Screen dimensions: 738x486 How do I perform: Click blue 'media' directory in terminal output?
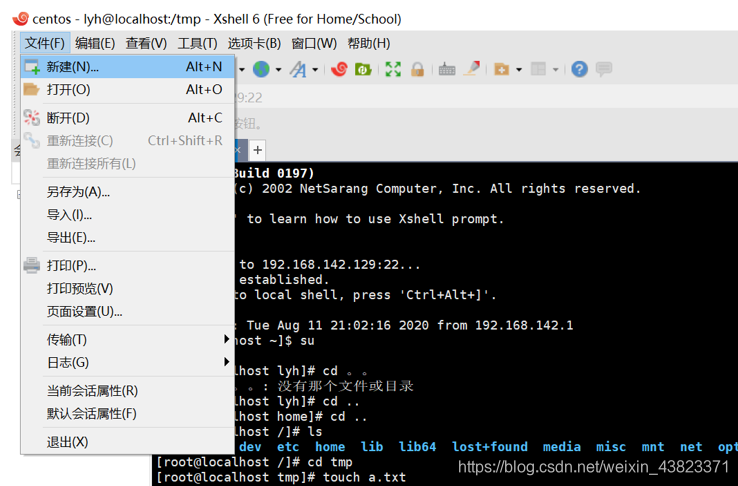(x=562, y=447)
